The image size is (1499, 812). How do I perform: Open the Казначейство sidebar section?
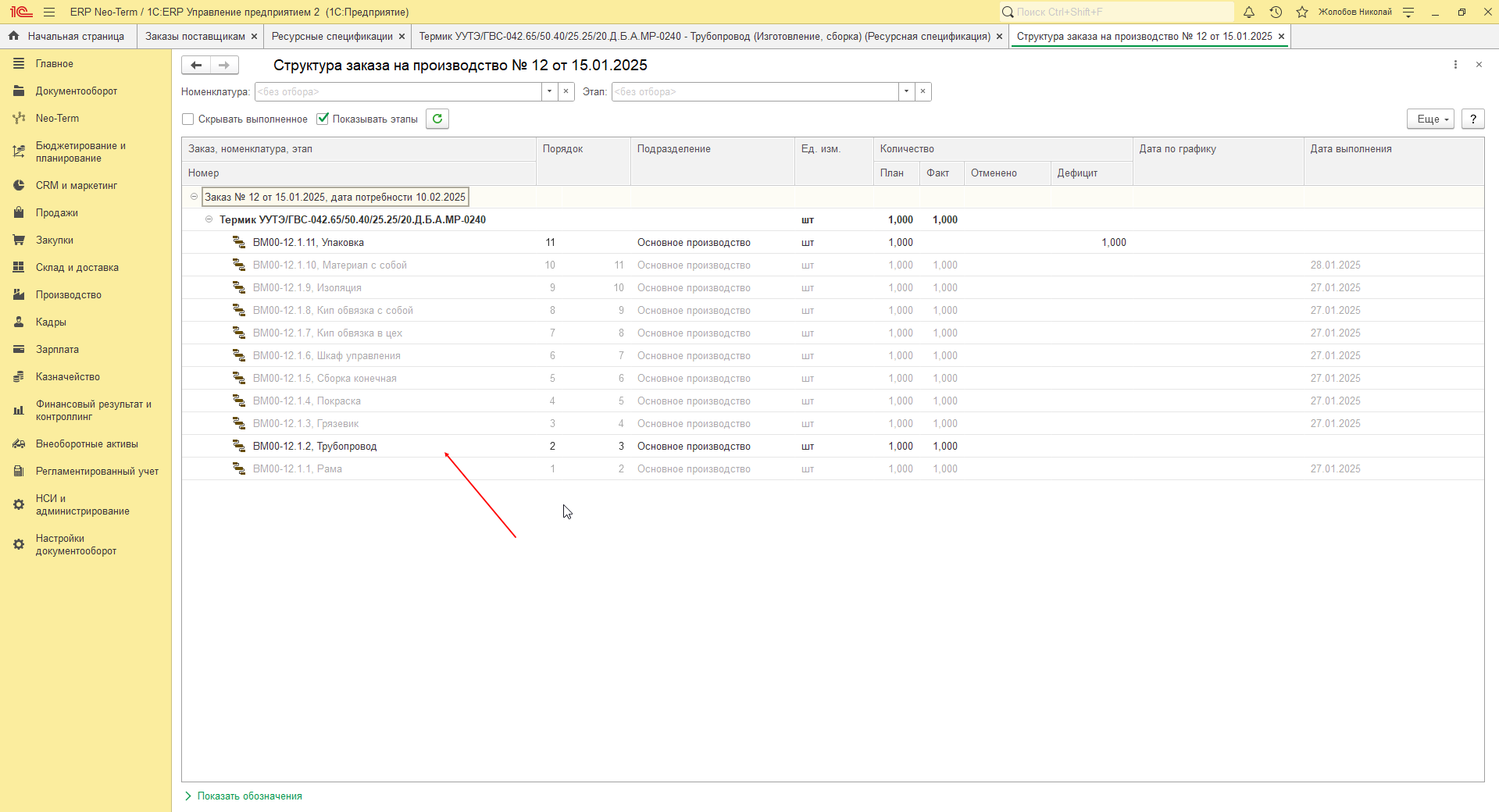68,376
